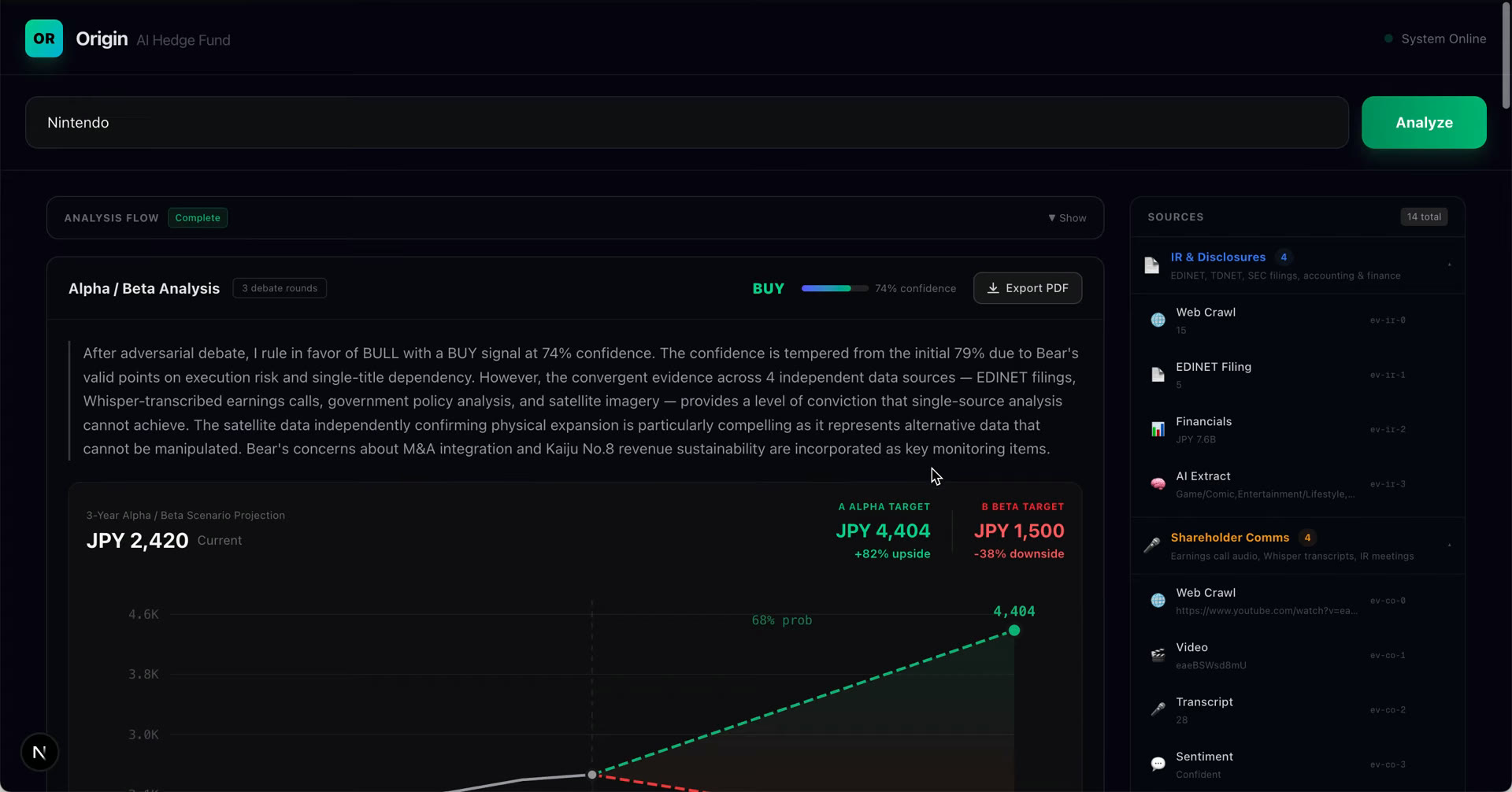
Task: Click the 14 total sources badge
Action: [1424, 217]
